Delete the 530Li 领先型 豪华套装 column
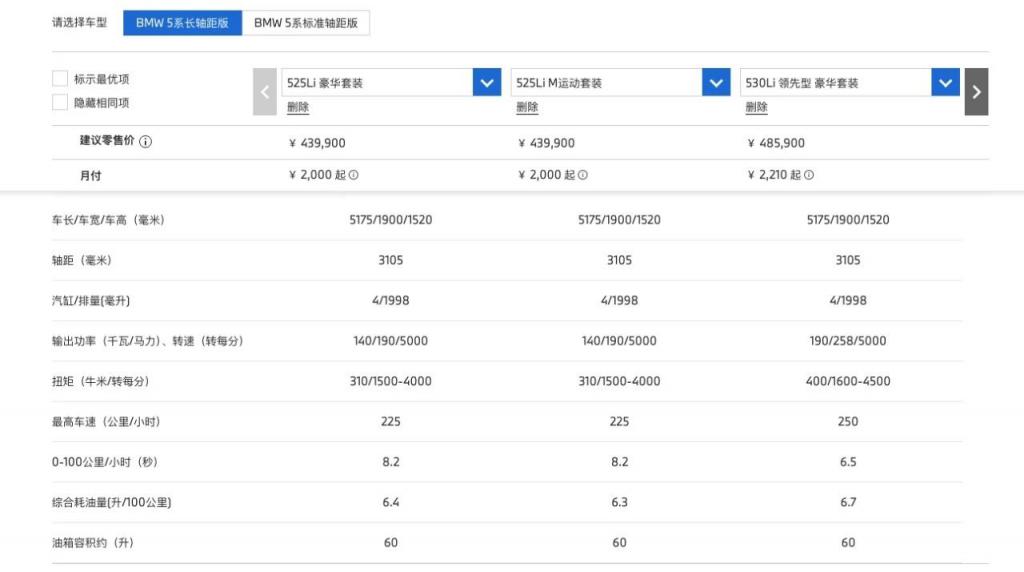 click(756, 107)
